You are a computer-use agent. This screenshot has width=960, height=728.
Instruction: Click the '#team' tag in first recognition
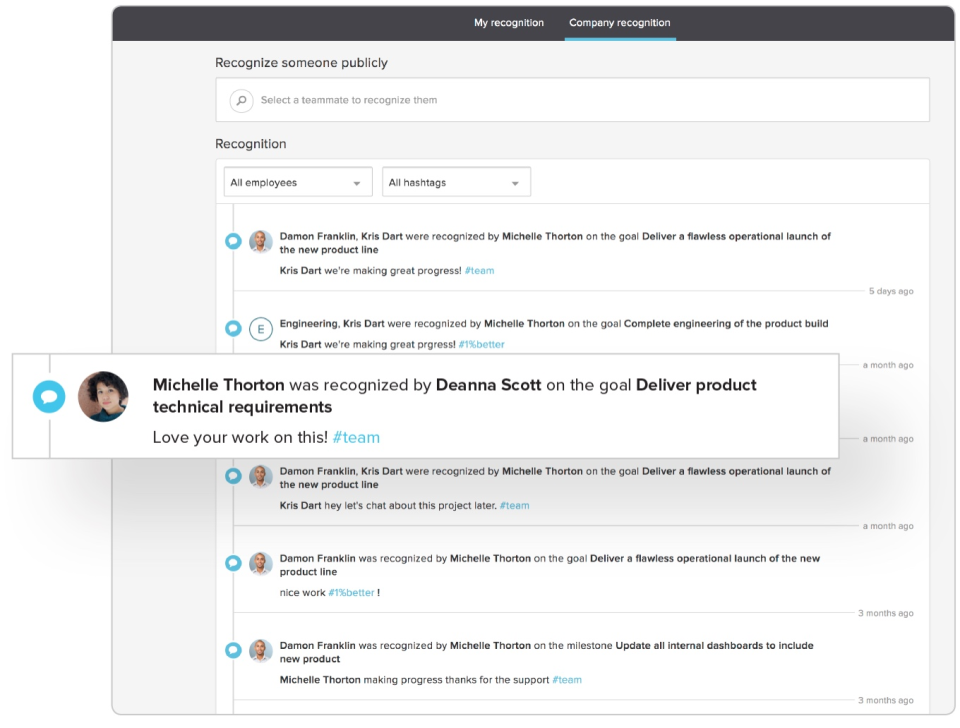tap(480, 271)
